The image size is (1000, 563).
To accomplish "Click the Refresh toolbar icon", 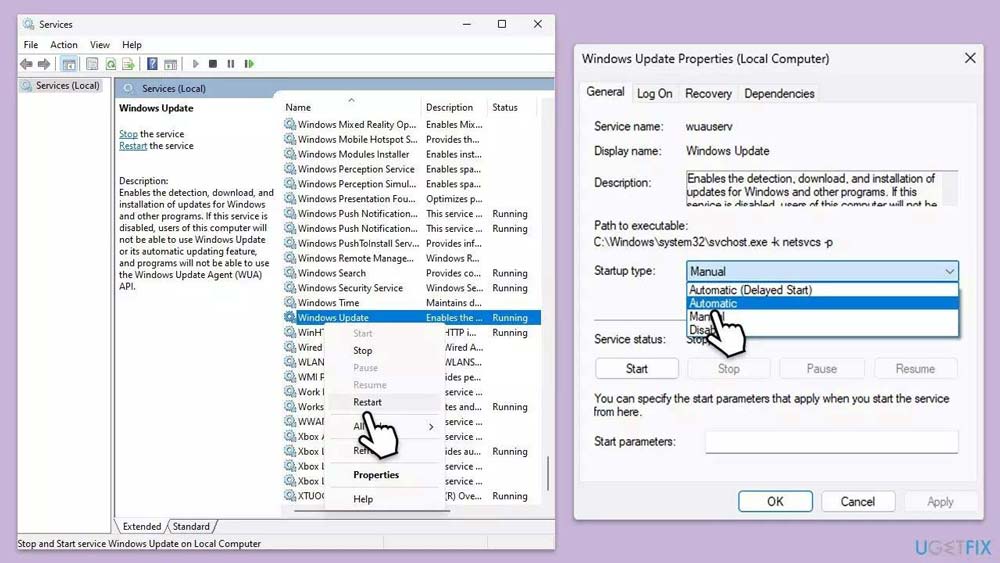I will [111, 64].
